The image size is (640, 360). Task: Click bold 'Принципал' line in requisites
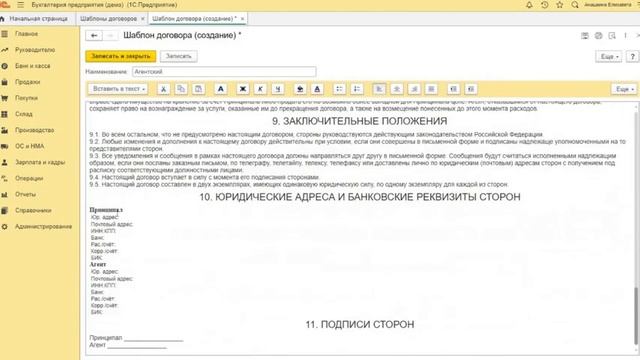coord(106,210)
